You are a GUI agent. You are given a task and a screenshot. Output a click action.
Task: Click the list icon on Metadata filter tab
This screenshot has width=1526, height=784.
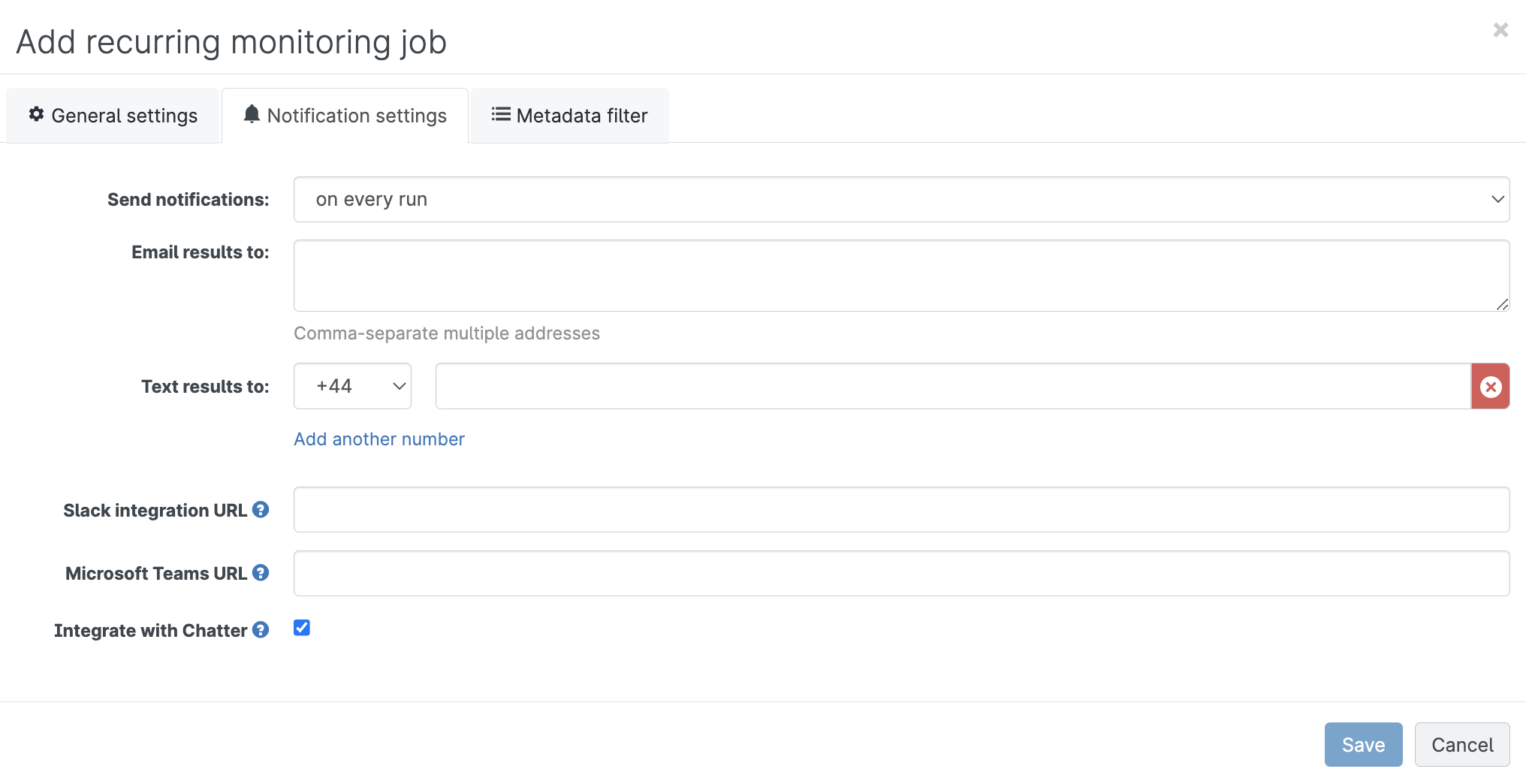(x=500, y=114)
